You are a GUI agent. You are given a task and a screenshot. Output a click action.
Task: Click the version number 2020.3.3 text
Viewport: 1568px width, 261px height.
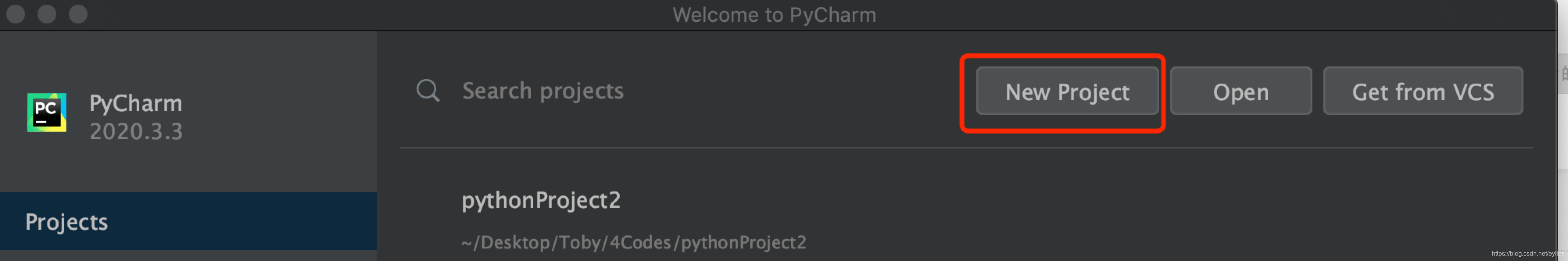click(x=135, y=131)
